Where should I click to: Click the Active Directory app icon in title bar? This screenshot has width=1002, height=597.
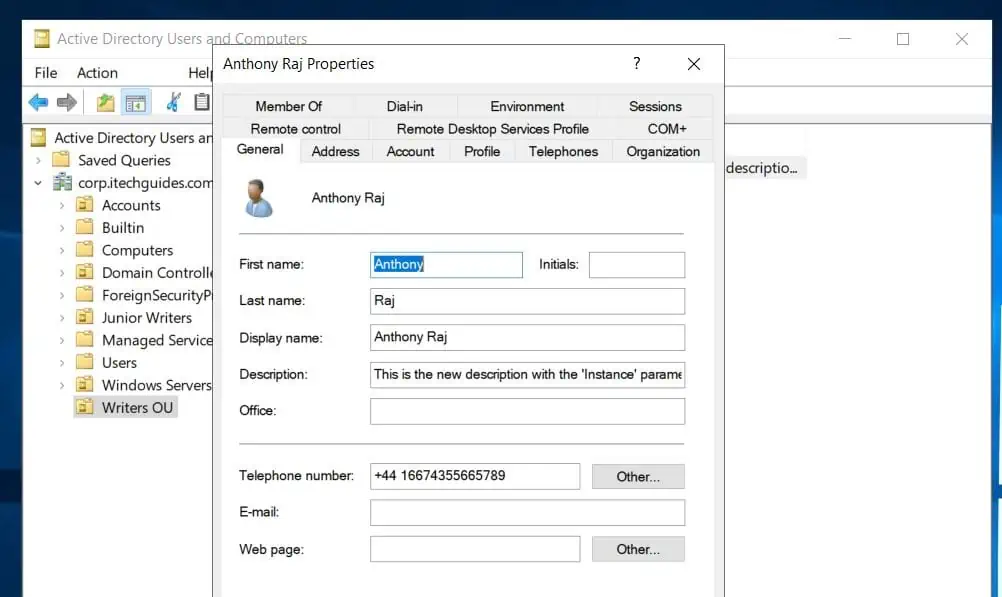[42, 38]
